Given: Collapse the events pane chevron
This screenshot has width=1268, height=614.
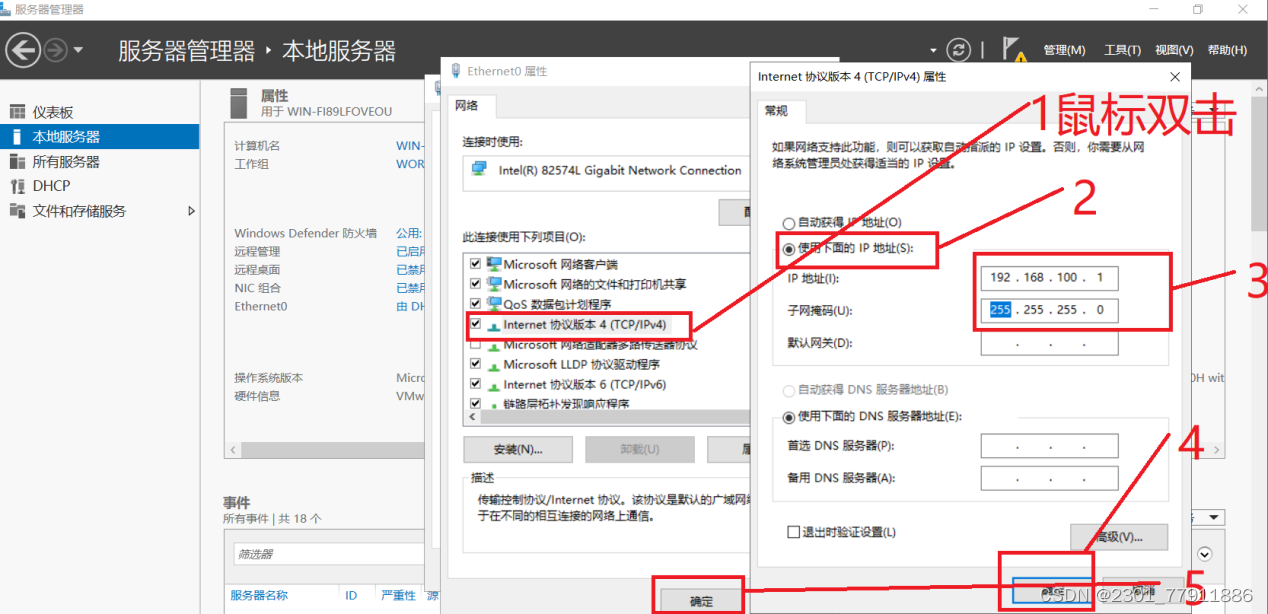Looking at the screenshot, I should 1204,554.
